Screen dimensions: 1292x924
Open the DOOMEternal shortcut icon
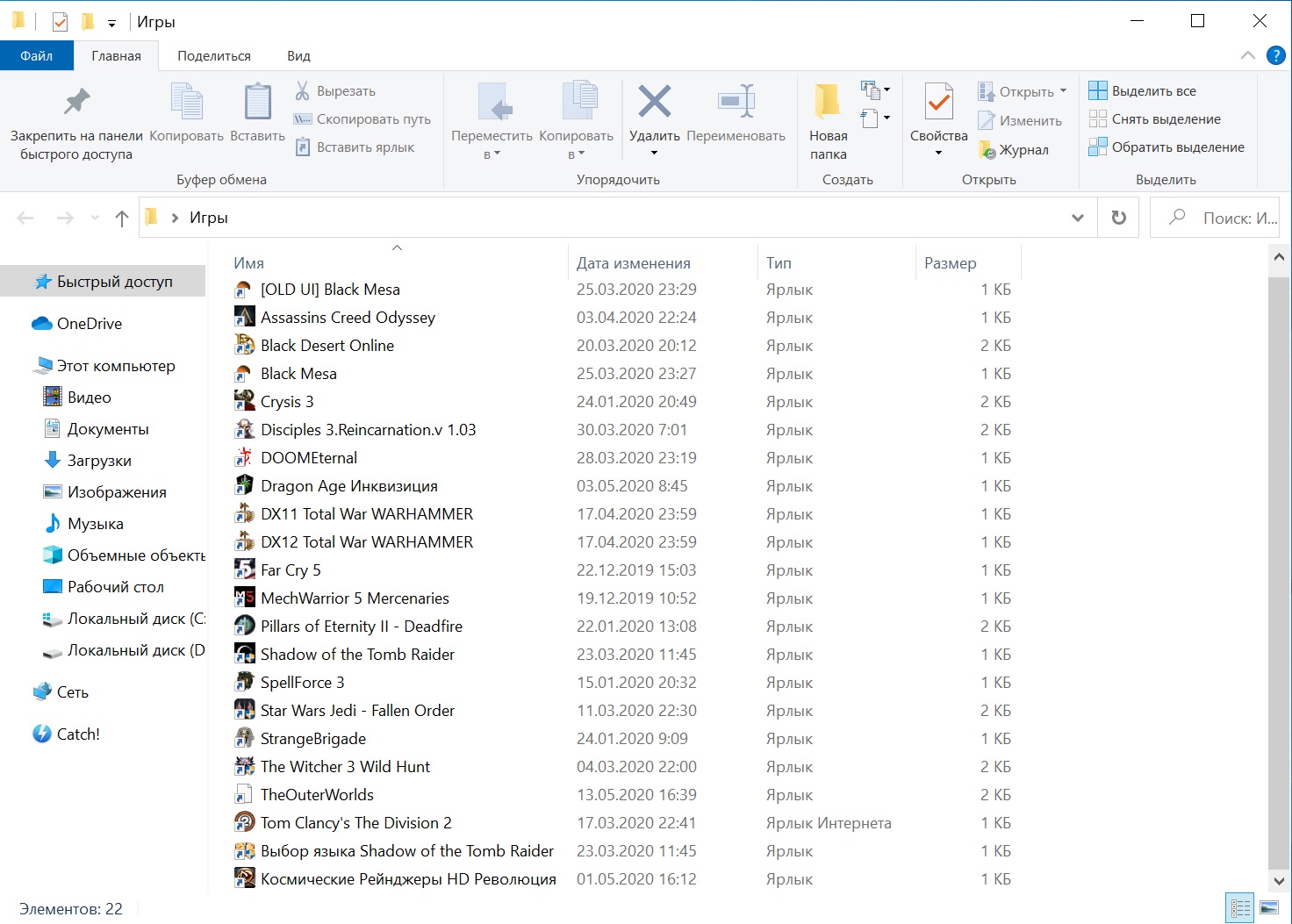pyautogui.click(x=244, y=458)
